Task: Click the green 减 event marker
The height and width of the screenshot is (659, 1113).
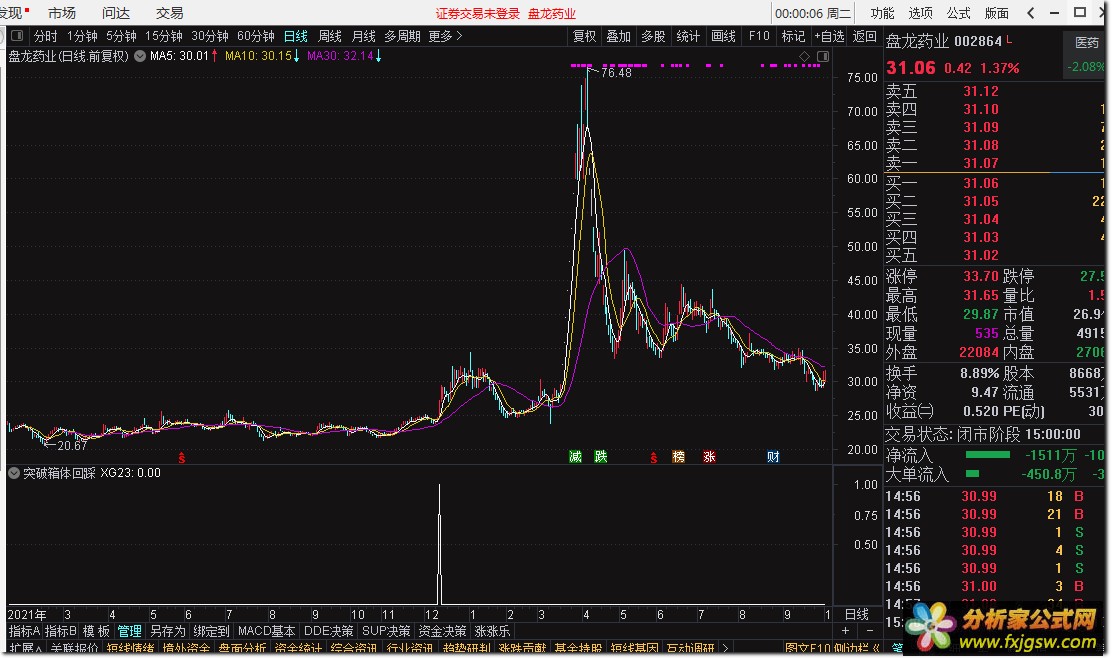Action: 576,457
